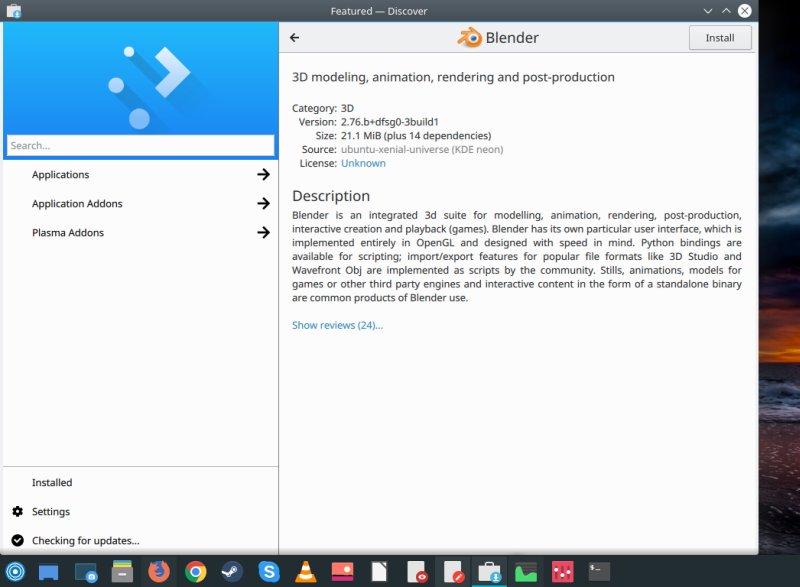800x587 pixels.
Task: Open the file archive manager in taskbar
Action: 122,572
